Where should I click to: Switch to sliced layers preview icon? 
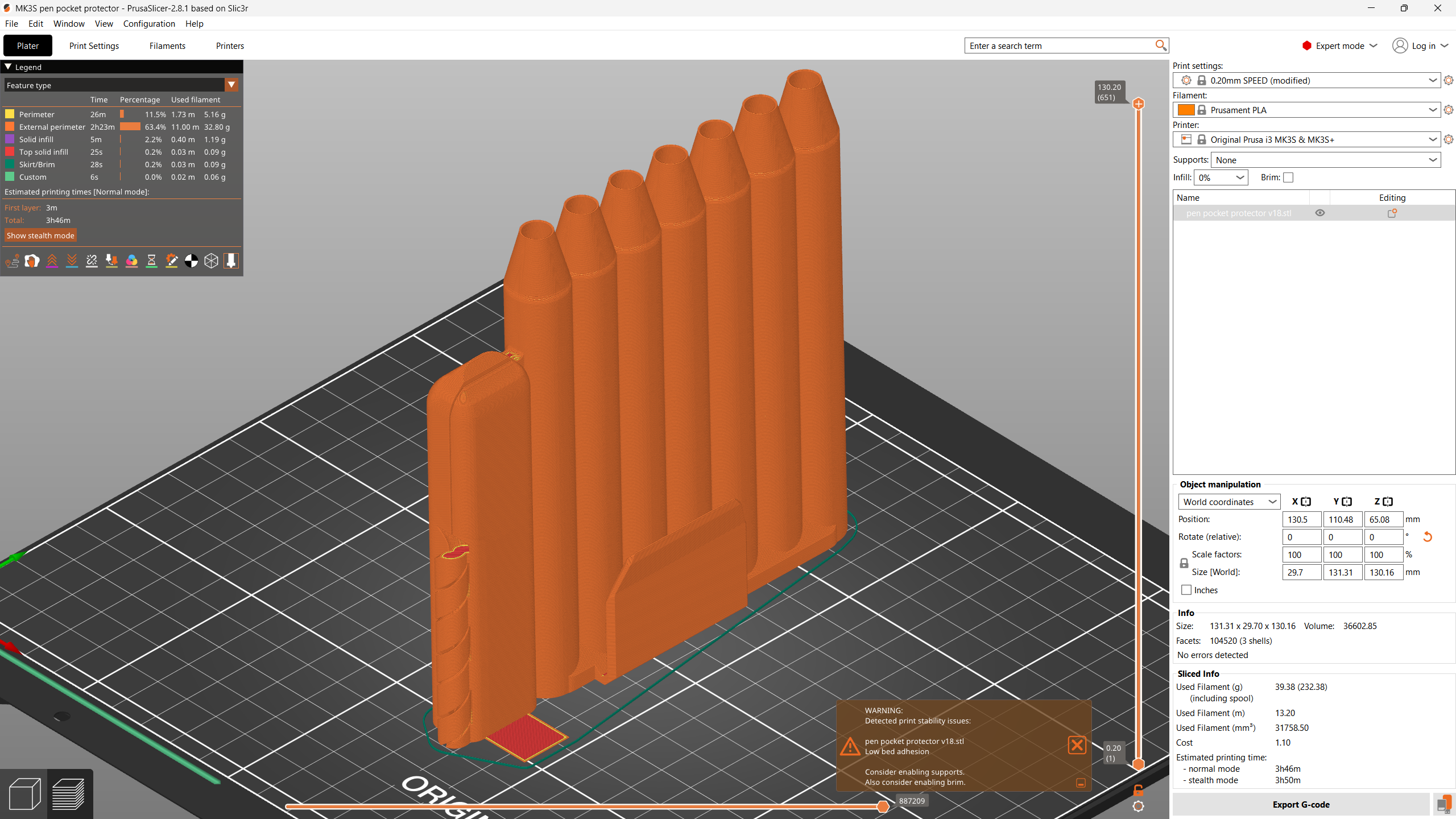coord(69,793)
